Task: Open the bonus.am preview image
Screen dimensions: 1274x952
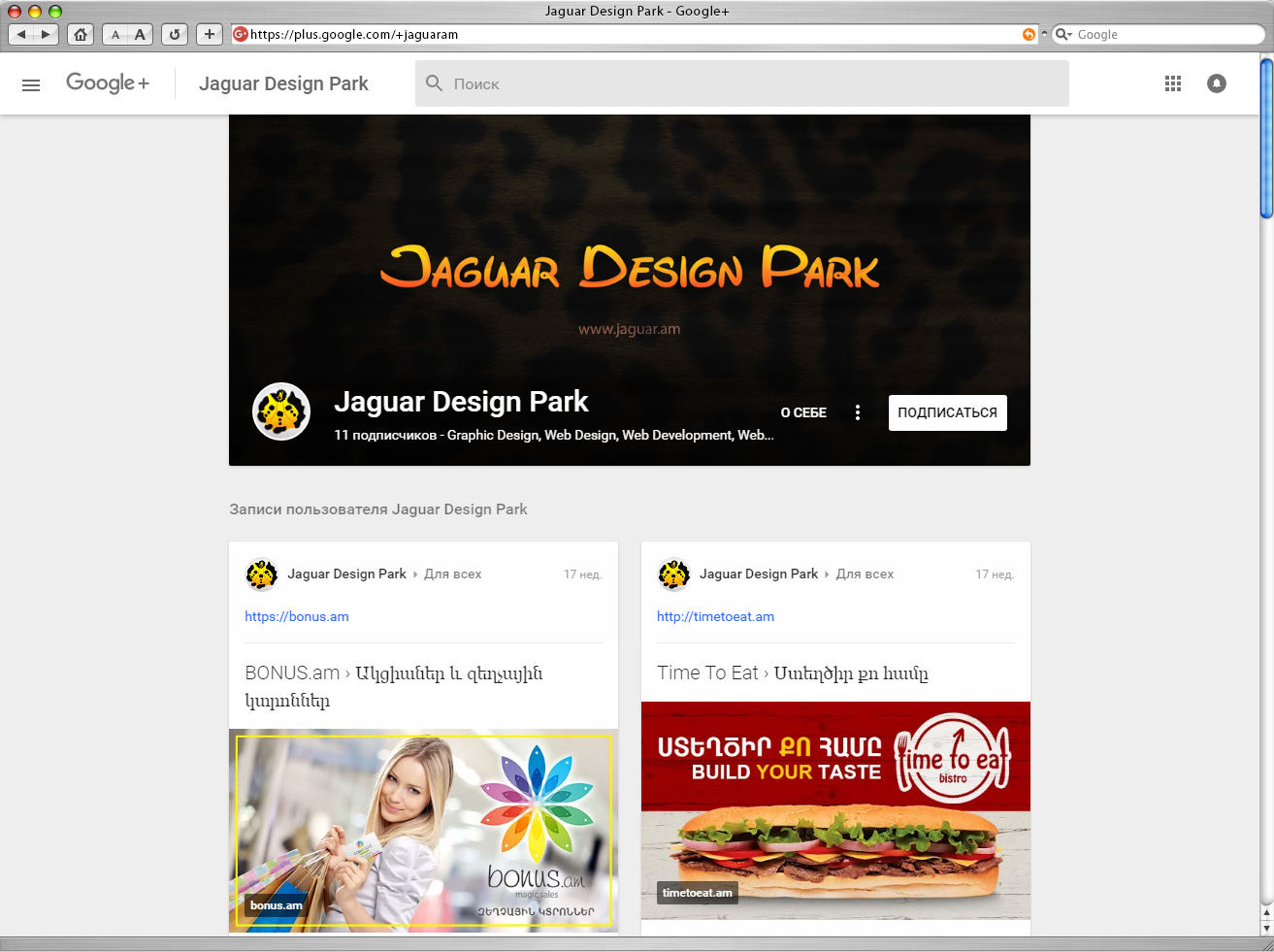Action: click(x=424, y=831)
